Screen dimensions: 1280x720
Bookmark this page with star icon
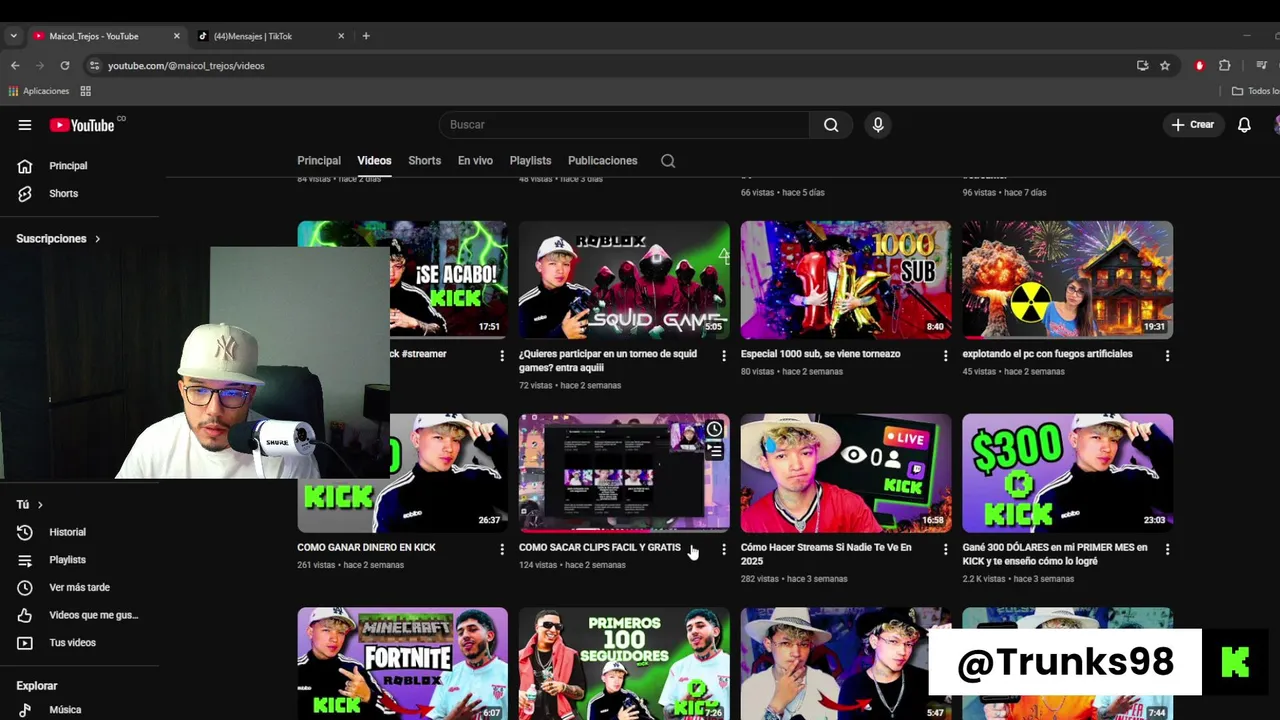point(1165,66)
